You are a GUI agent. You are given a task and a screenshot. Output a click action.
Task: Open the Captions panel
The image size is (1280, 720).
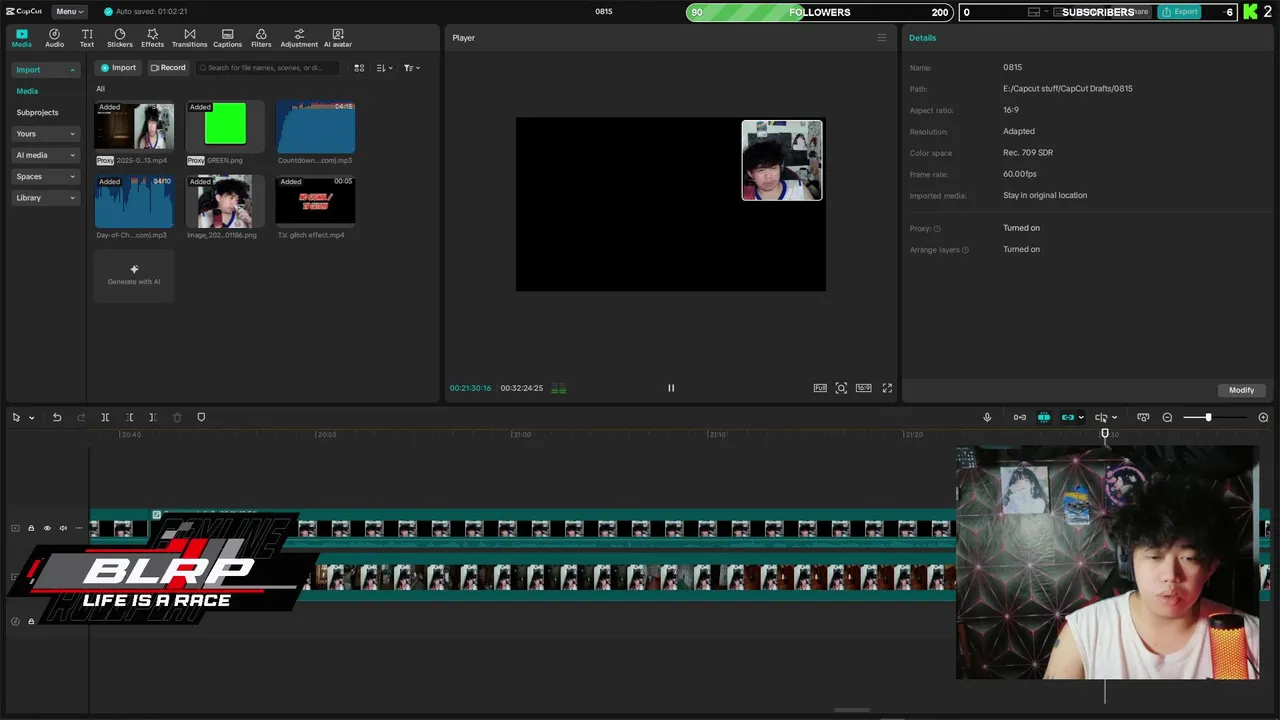click(x=227, y=38)
